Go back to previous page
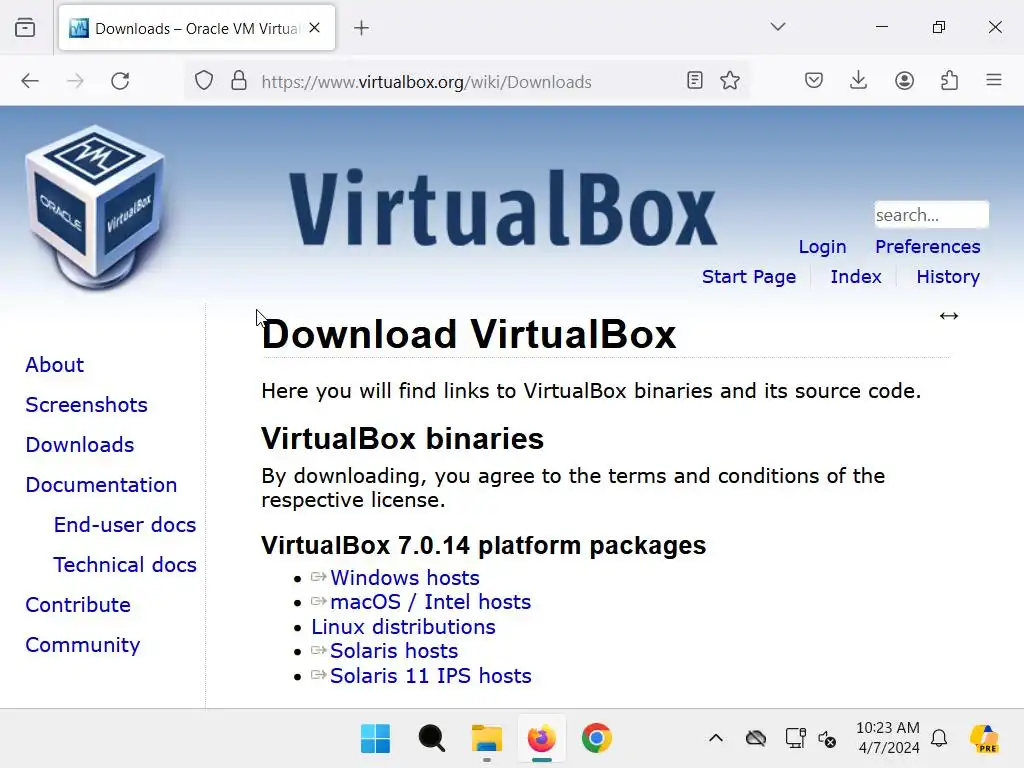1024x768 pixels. (30, 81)
